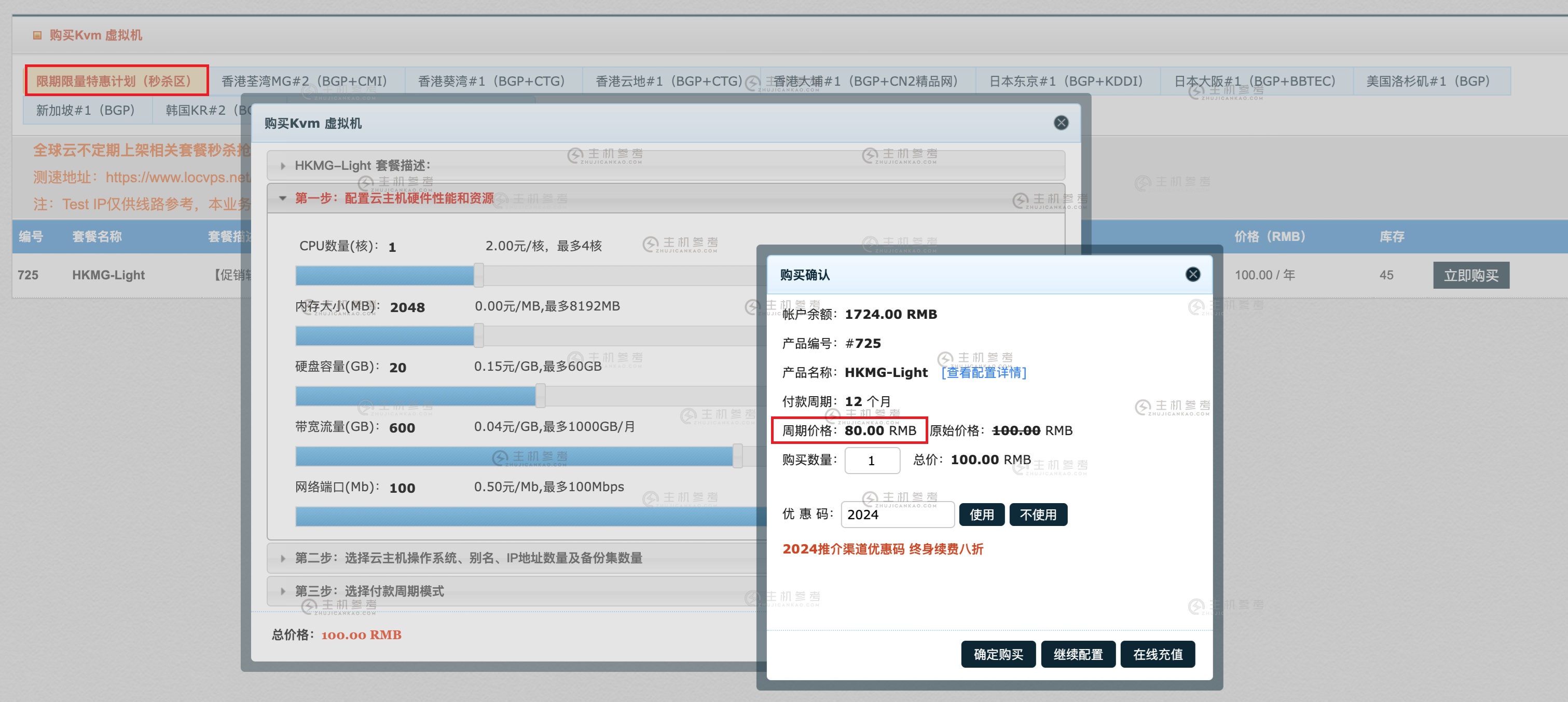The image size is (1568, 702).
Task: Click the orange icon beside 购买Kvm 虚拟机 title
Action: (37, 35)
